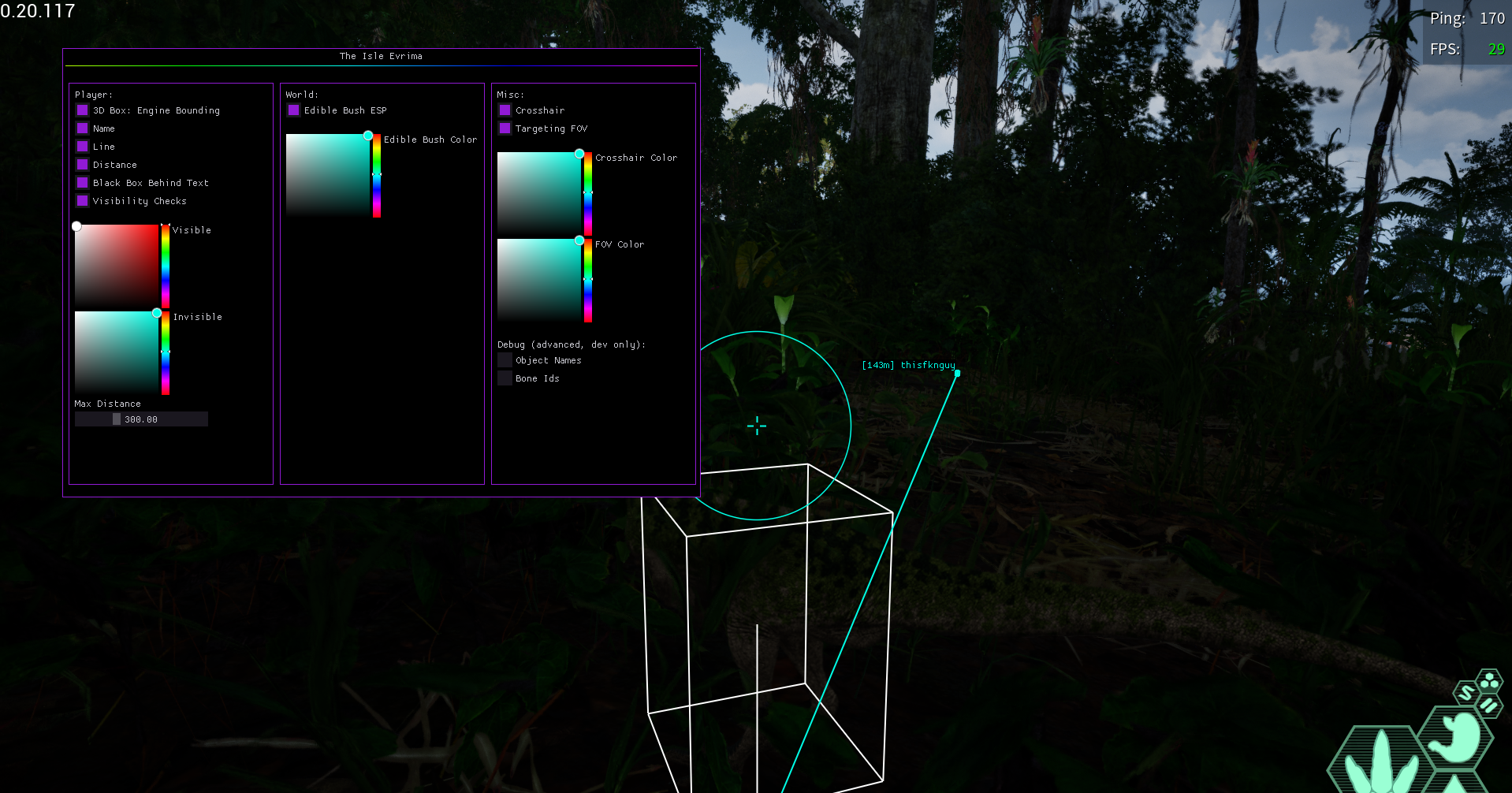Toggle 3D Box: Engine Bounding checkbox

point(82,110)
